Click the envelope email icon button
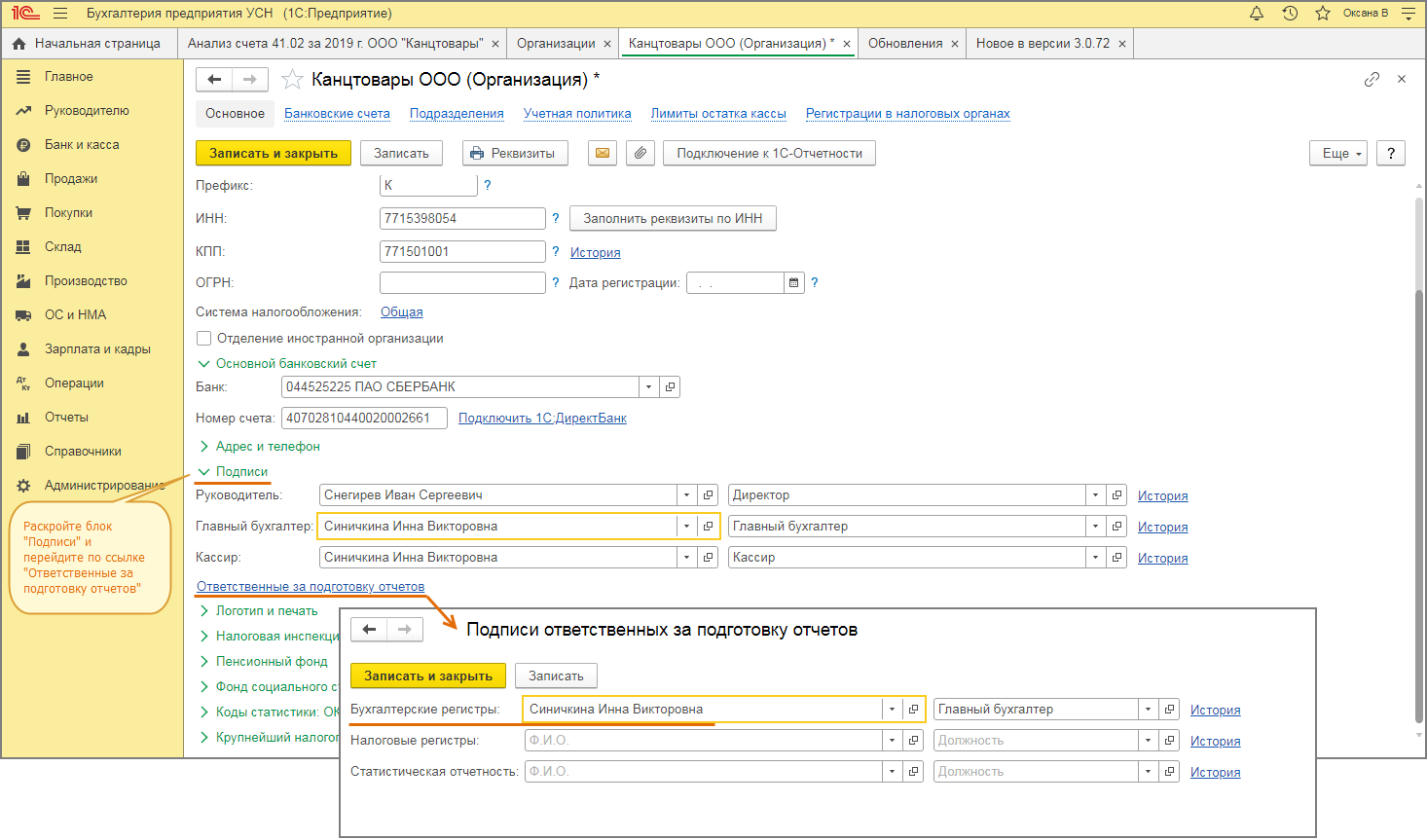1427x840 pixels. [603, 153]
